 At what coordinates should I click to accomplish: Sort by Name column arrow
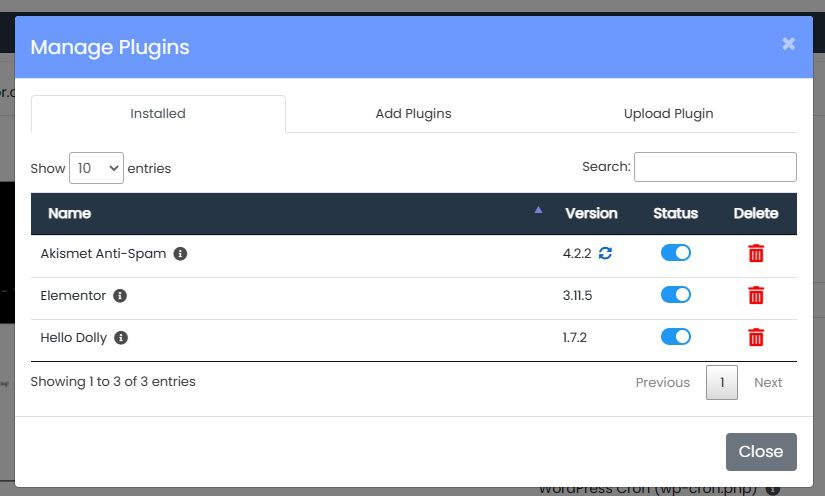(538, 210)
